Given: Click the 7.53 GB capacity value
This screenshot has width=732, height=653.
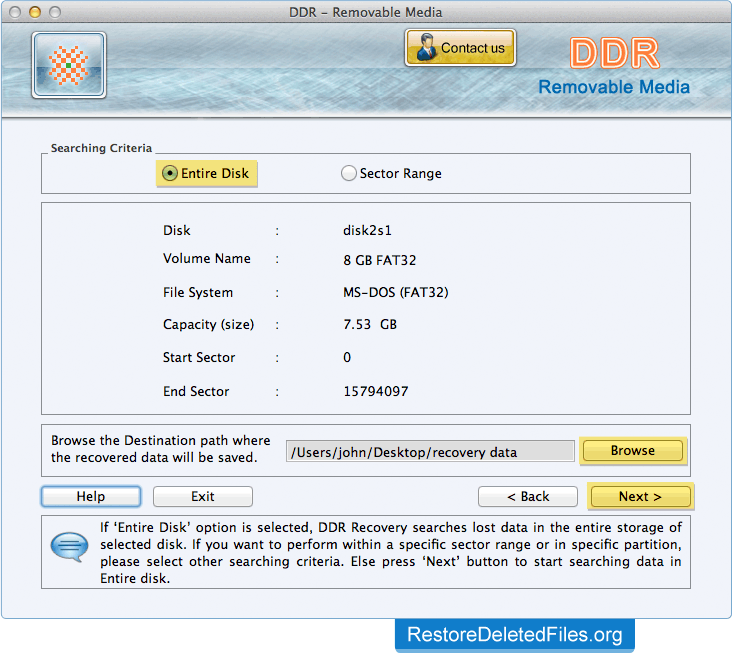Looking at the screenshot, I should 370,324.
